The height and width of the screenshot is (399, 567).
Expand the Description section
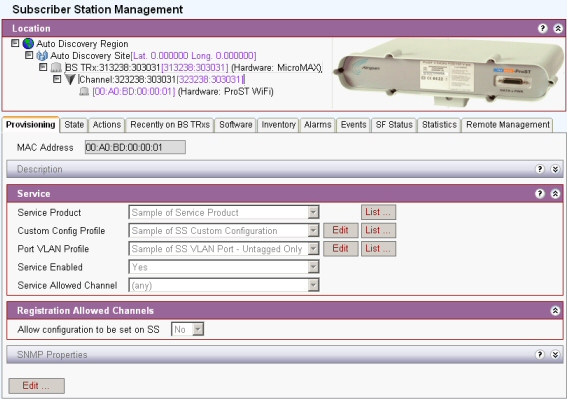pyautogui.click(x=555, y=169)
